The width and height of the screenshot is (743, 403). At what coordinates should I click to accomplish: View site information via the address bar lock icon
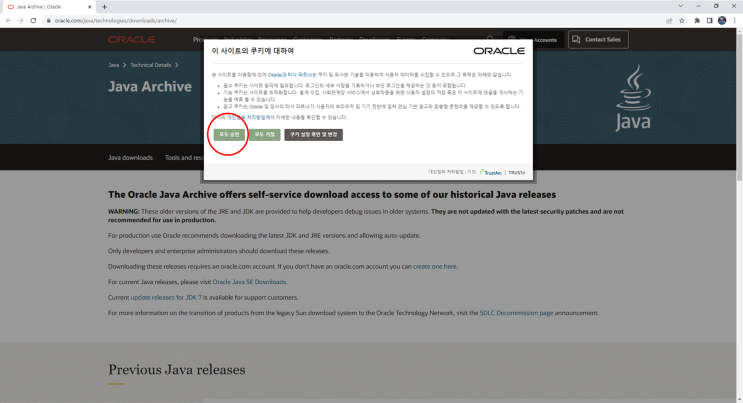pyautogui.click(x=48, y=20)
